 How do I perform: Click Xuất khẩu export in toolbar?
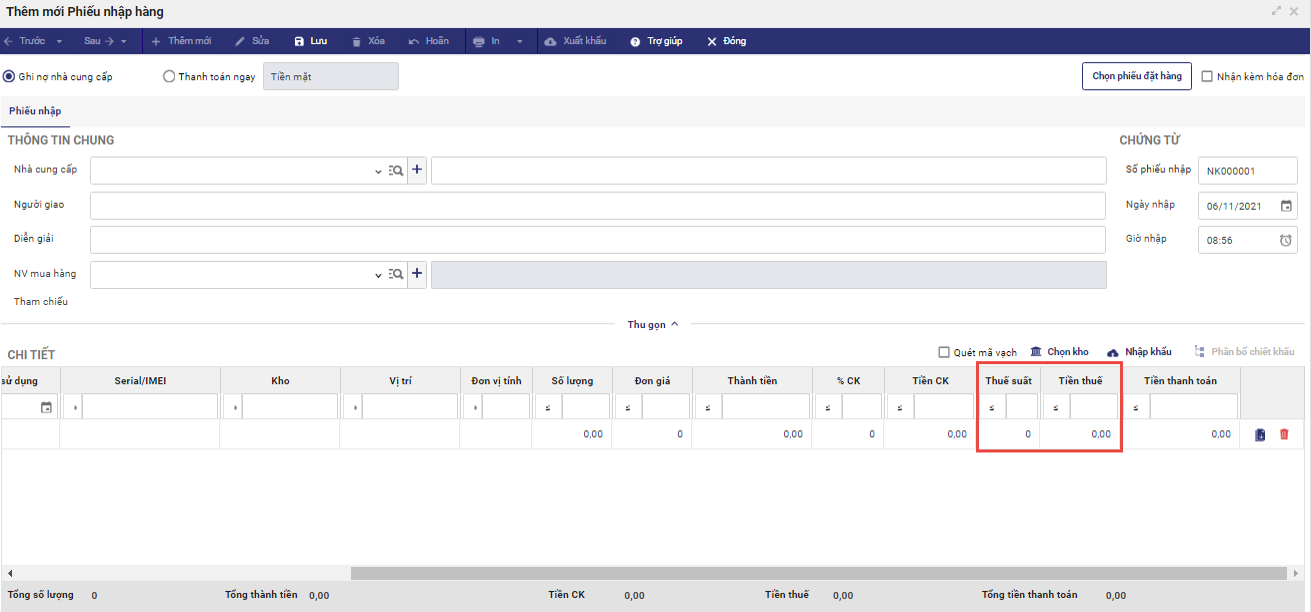pyautogui.click(x=575, y=41)
